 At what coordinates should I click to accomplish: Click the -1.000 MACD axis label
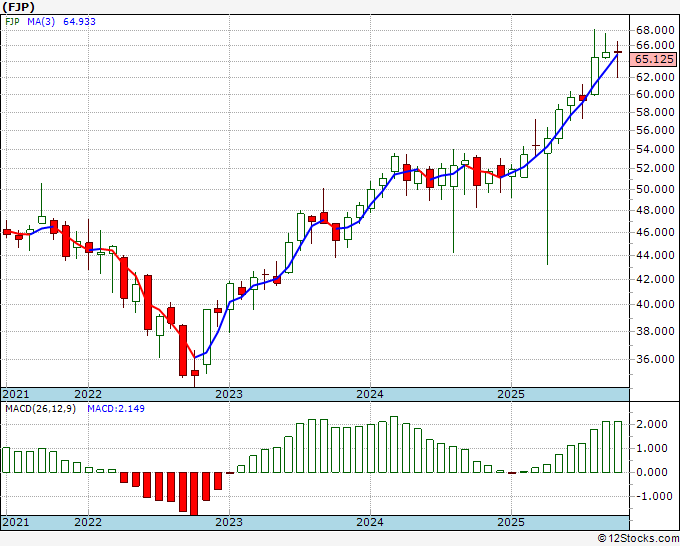652,496
